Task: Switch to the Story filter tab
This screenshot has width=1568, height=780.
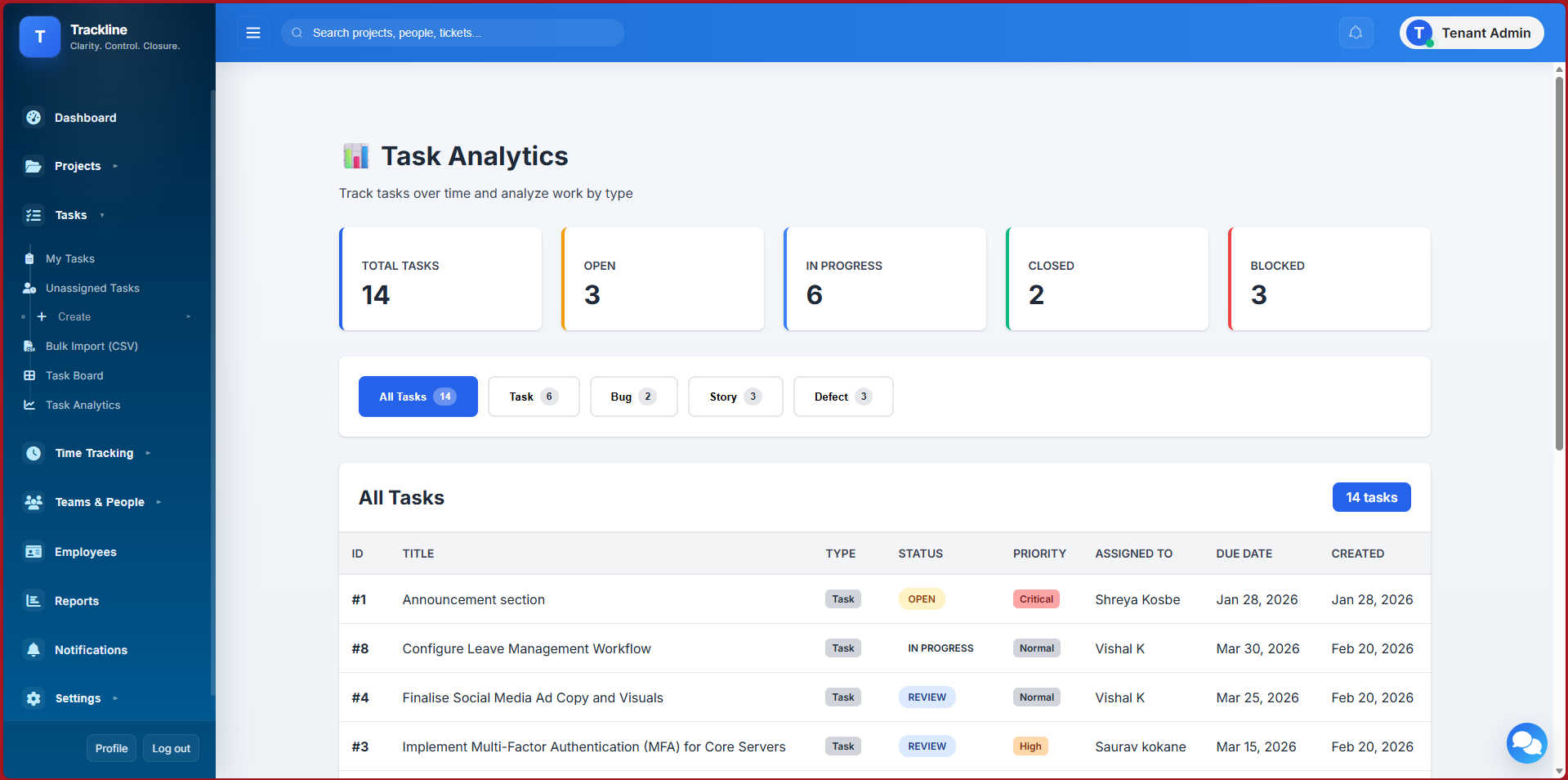Action: (x=735, y=397)
